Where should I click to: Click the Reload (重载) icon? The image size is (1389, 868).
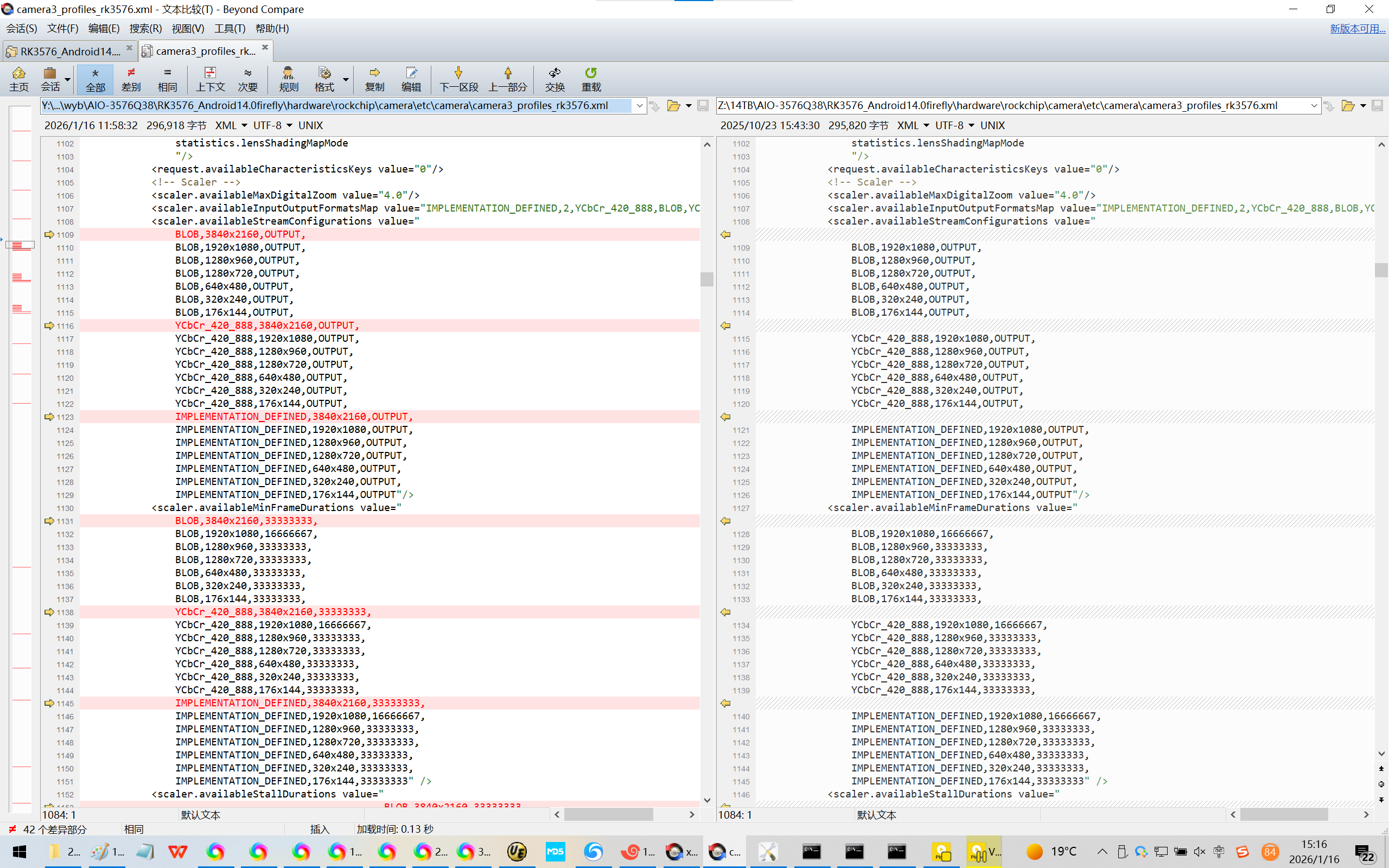click(591, 79)
